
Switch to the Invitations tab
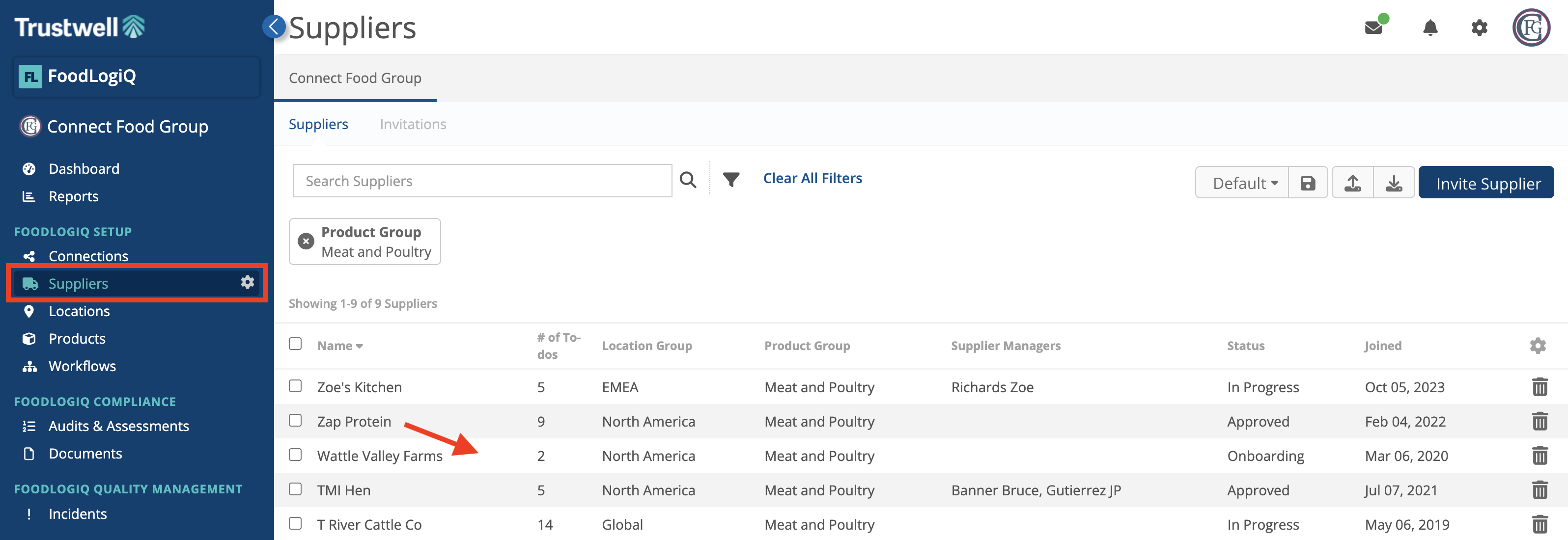[413, 124]
